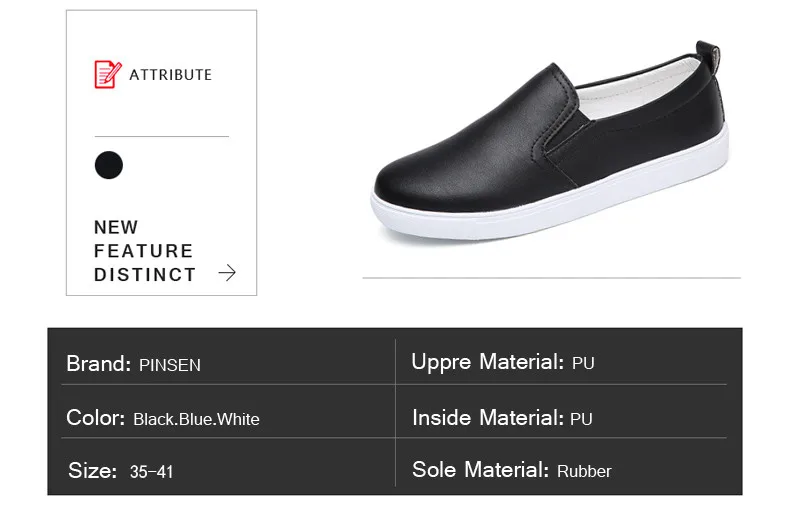790x527 pixels.
Task: Click the horizontal line under the shoe
Action: pyautogui.click(x=551, y=277)
